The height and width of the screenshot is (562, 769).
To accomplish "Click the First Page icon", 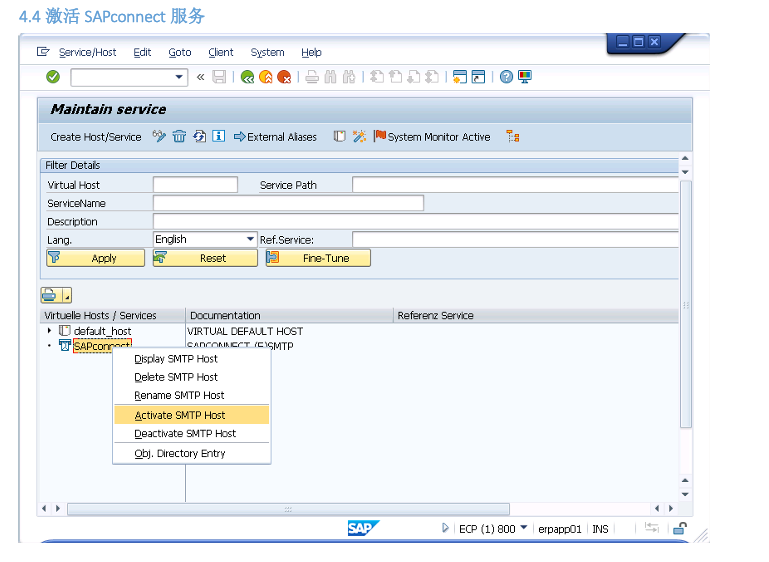I will click(x=377, y=77).
